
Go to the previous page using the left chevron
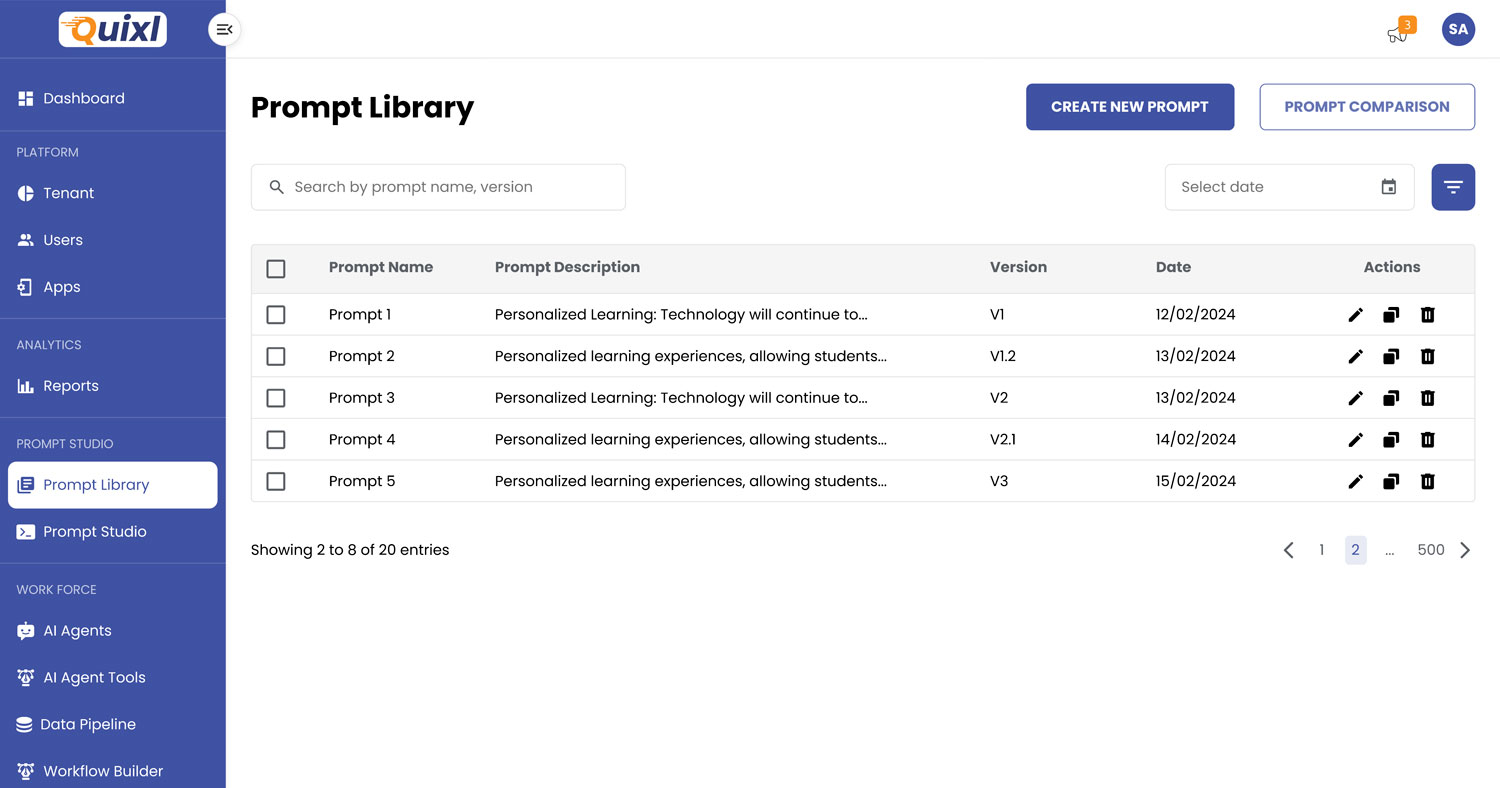tap(1289, 550)
